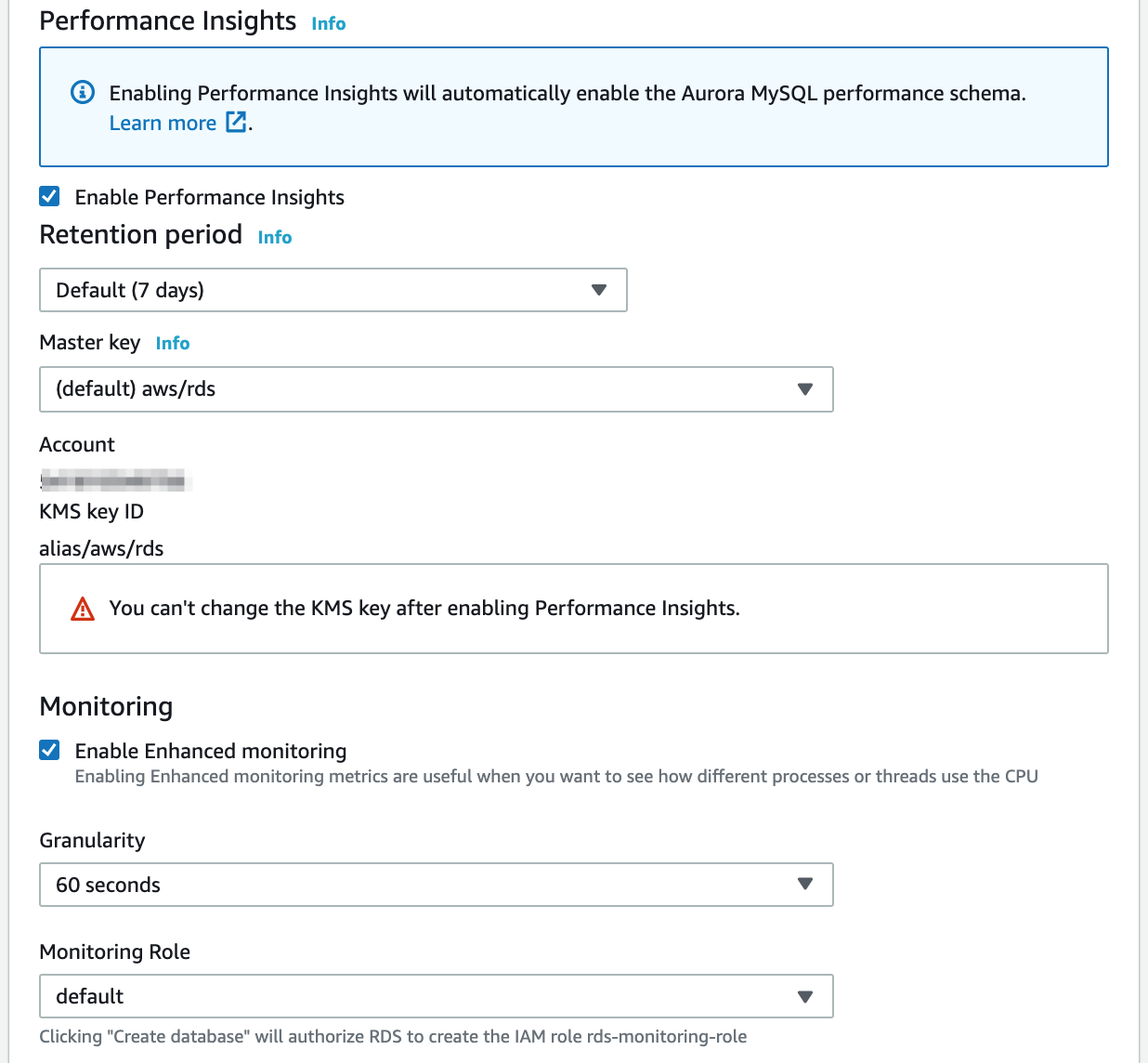Image resolution: width=1148 pixels, height=1063 pixels.
Task: Click the alias/aws/rds KMS key ID text
Action: tap(101, 548)
